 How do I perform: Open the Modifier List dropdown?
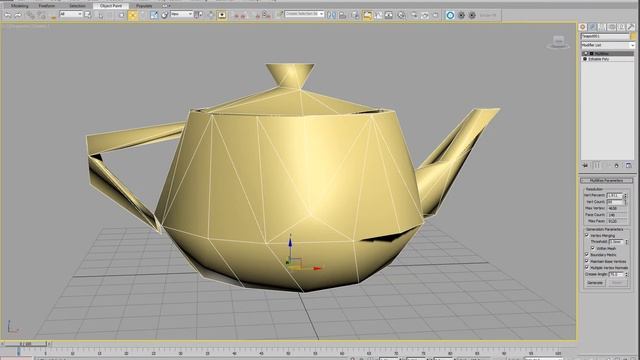coord(607,45)
